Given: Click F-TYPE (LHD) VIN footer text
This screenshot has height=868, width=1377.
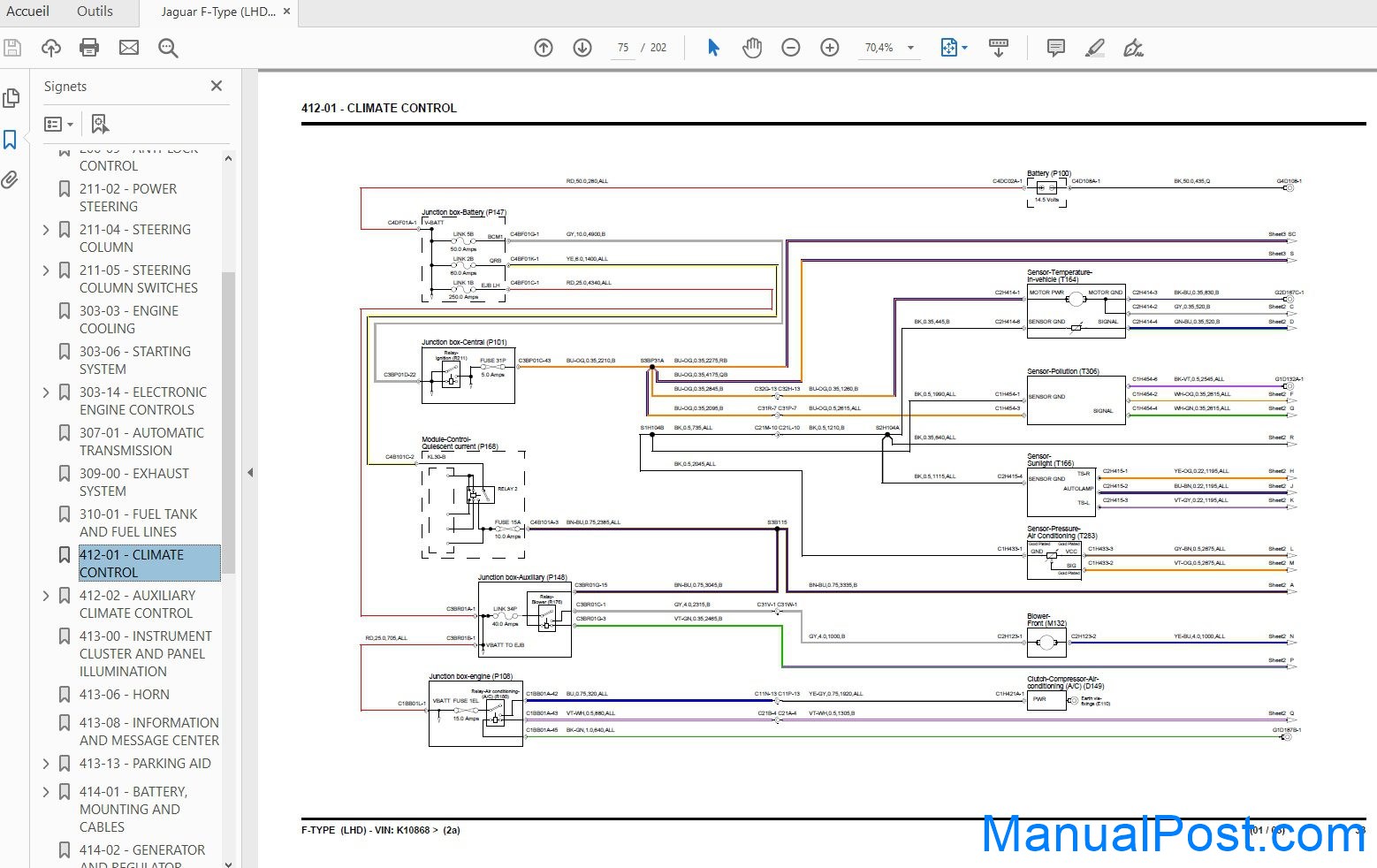Looking at the screenshot, I should (x=381, y=830).
